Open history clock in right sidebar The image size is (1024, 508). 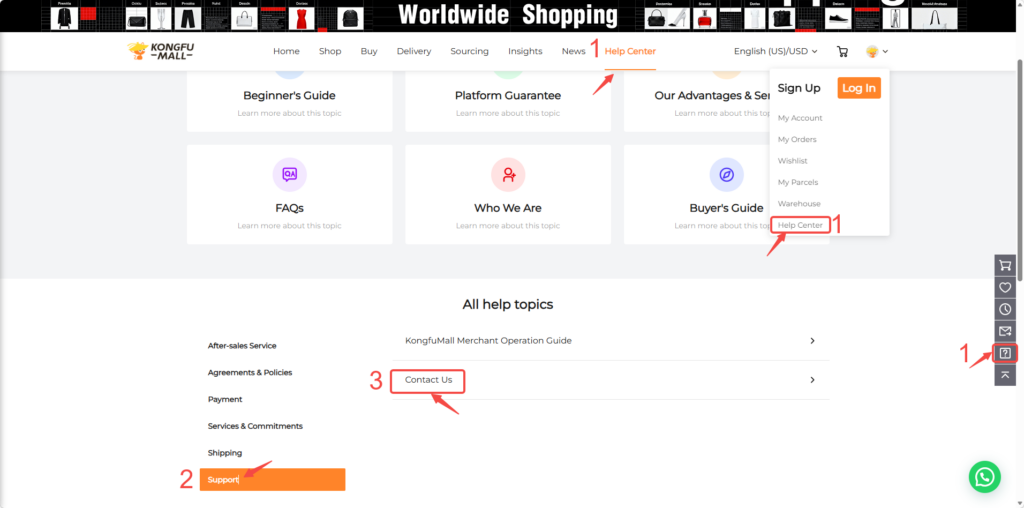coord(1005,310)
